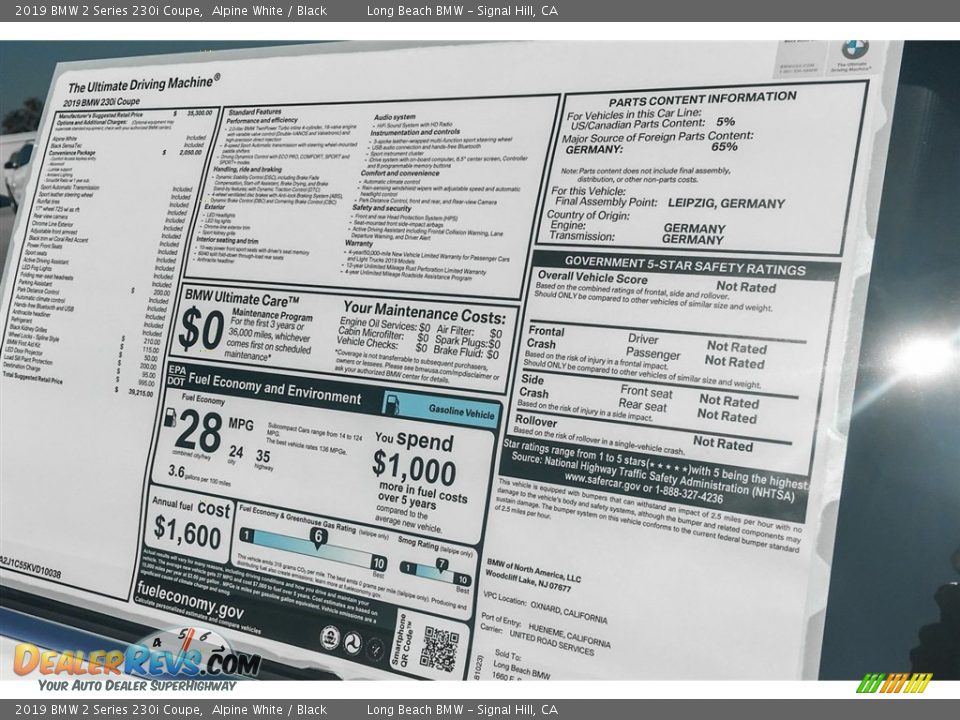The image size is (960, 720).
Task: Click the DOT triskelion seal icon
Action: click(352, 642)
